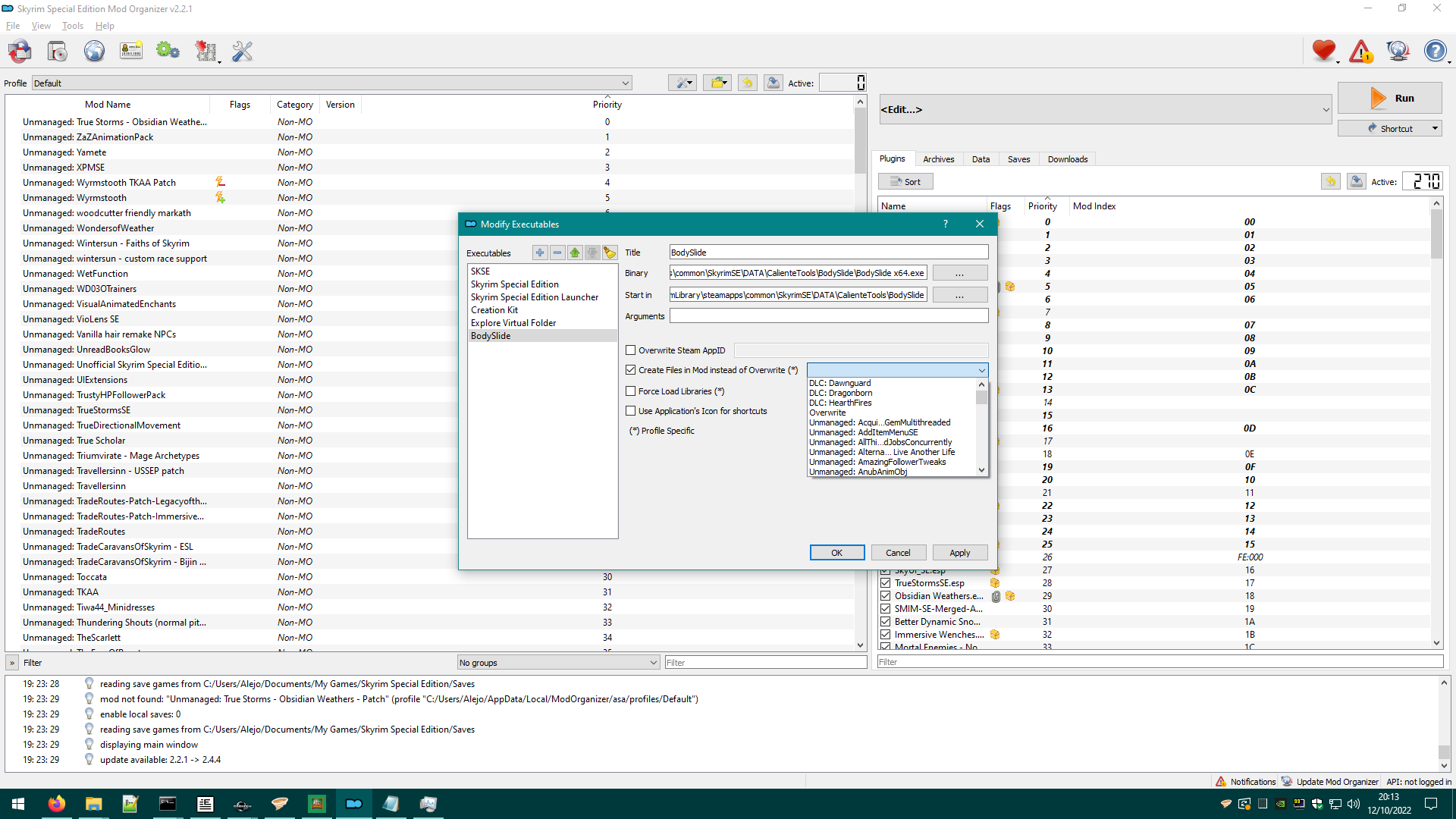The width and height of the screenshot is (1456, 819).
Task: Open the <Edit...> executable dropdown
Action: 1105,110
